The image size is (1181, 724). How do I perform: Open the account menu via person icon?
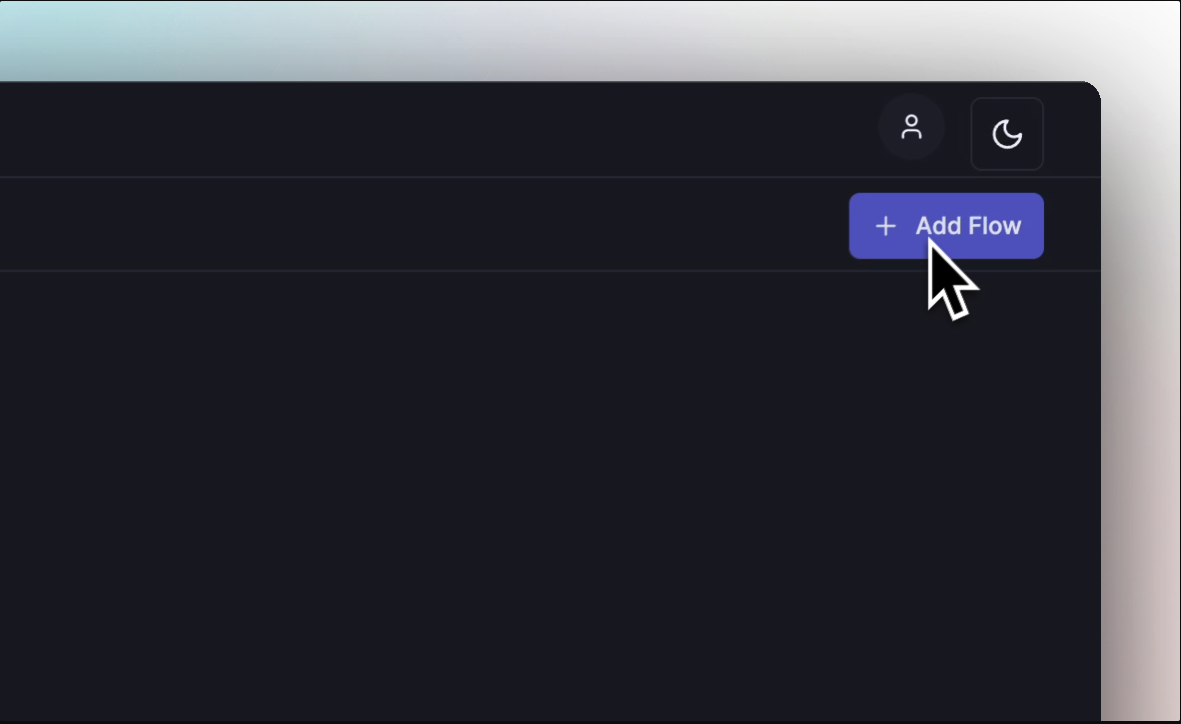911,128
